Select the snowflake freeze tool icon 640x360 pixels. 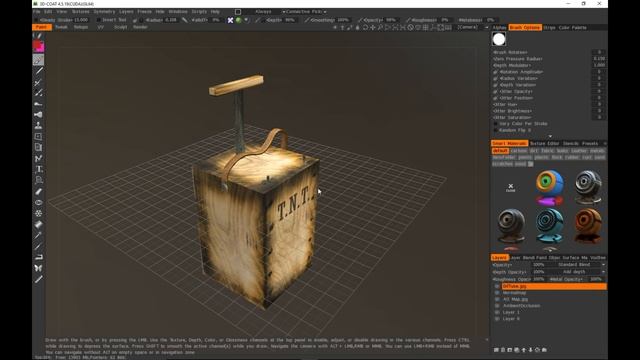point(38,213)
